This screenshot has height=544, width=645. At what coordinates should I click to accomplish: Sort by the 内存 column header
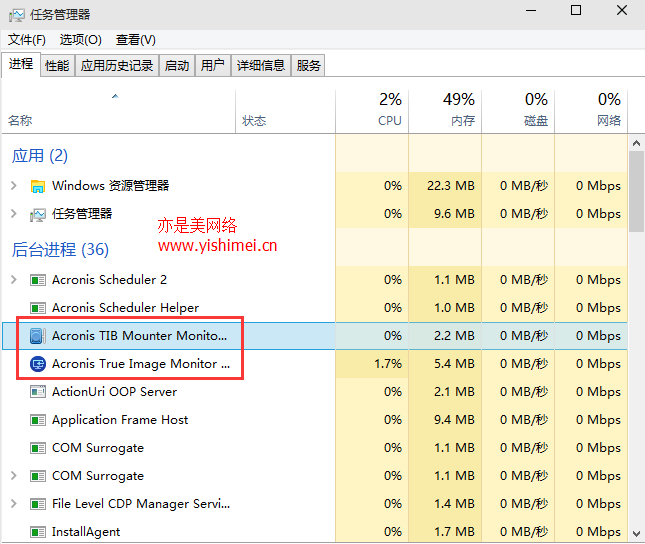(x=445, y=111)
